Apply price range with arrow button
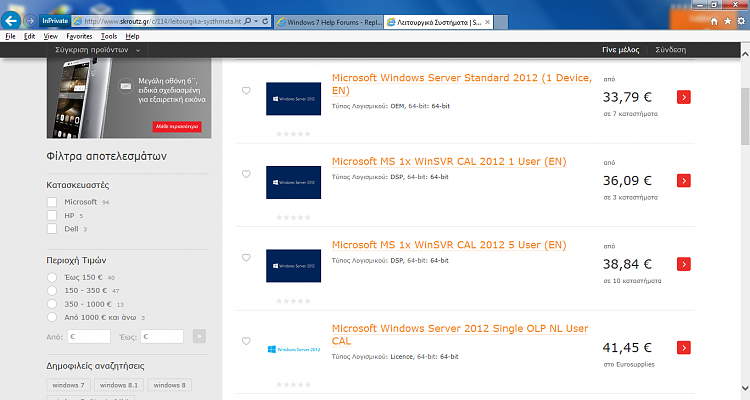This screenshot has width=750, height=400. tap(199, 336)
